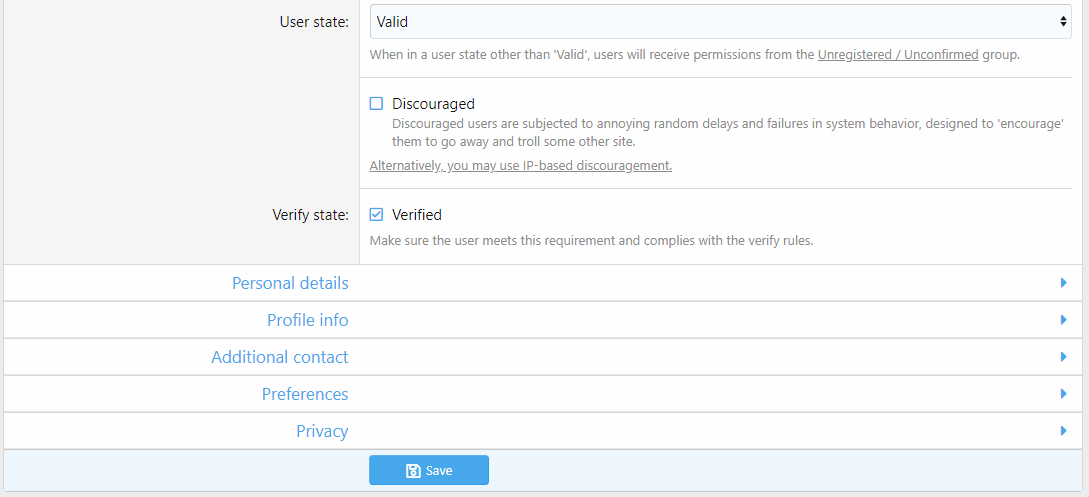Click the arrow icon beside Additional contact
Viewport: 1089px width, 497px height.
pyautogui.click(x=1063, y=357)
